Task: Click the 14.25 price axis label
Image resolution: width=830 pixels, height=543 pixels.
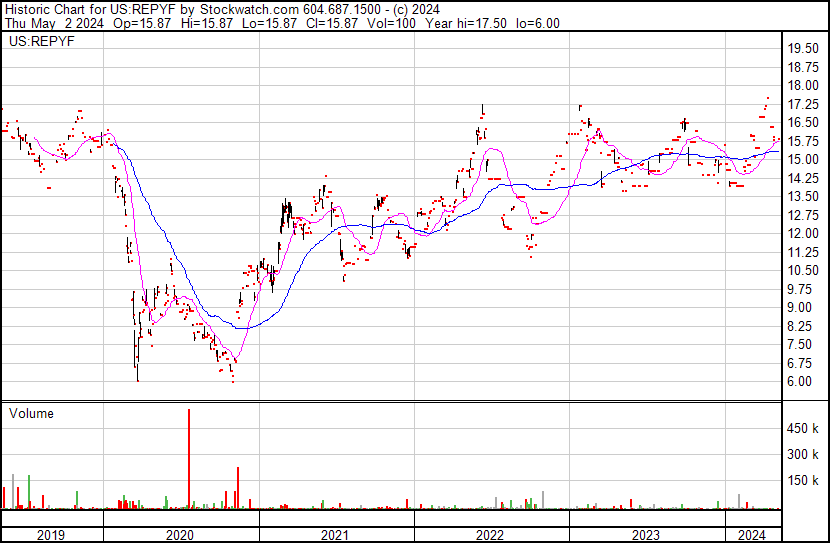Action: pos(803,178)
